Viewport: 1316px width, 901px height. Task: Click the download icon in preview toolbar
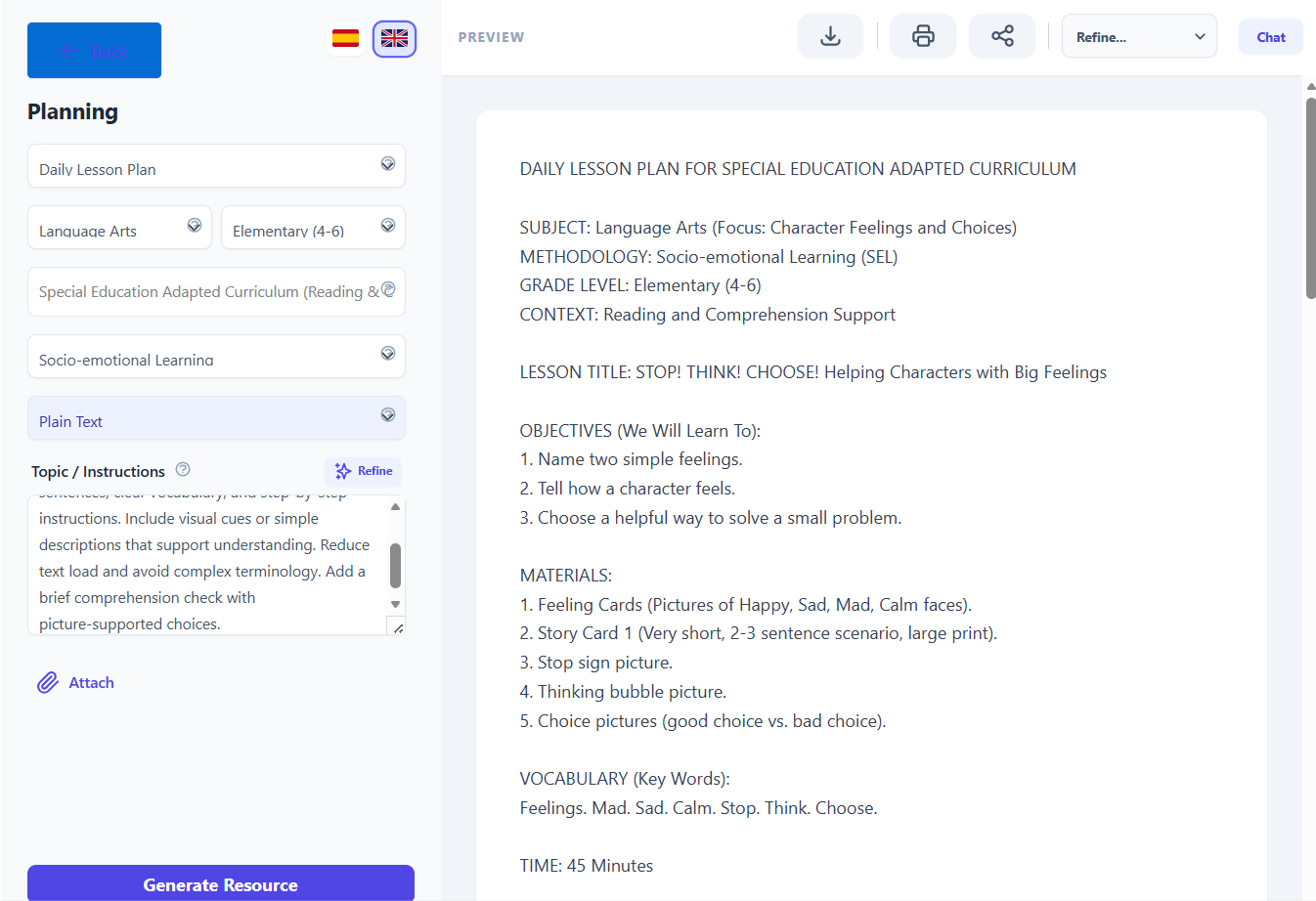tap(830, 37)
